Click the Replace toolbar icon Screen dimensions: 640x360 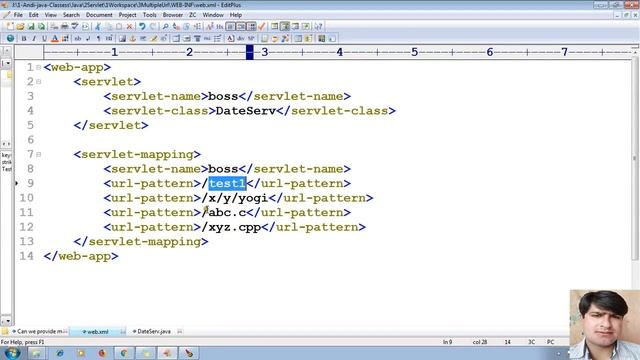[176, 26]
